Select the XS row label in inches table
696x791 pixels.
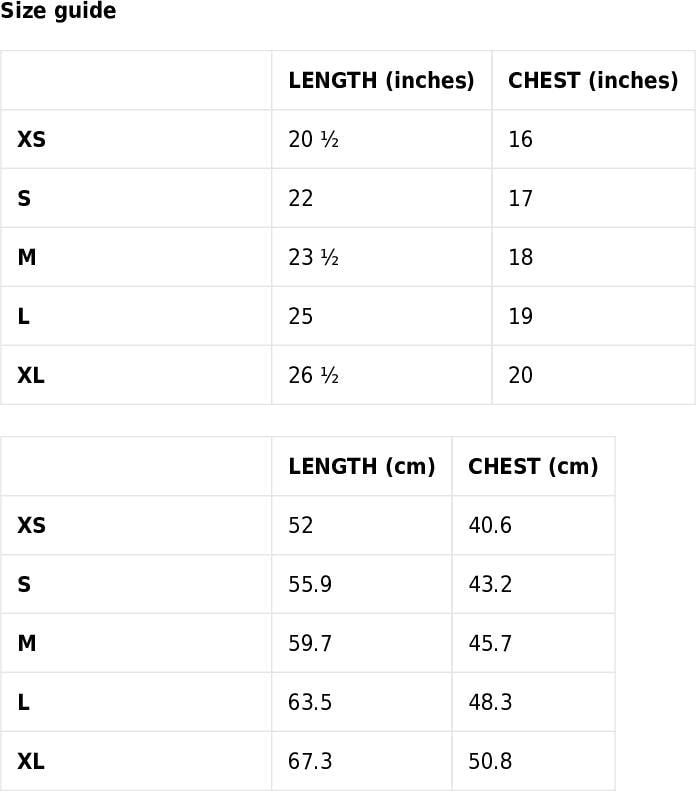click(32, 140)
